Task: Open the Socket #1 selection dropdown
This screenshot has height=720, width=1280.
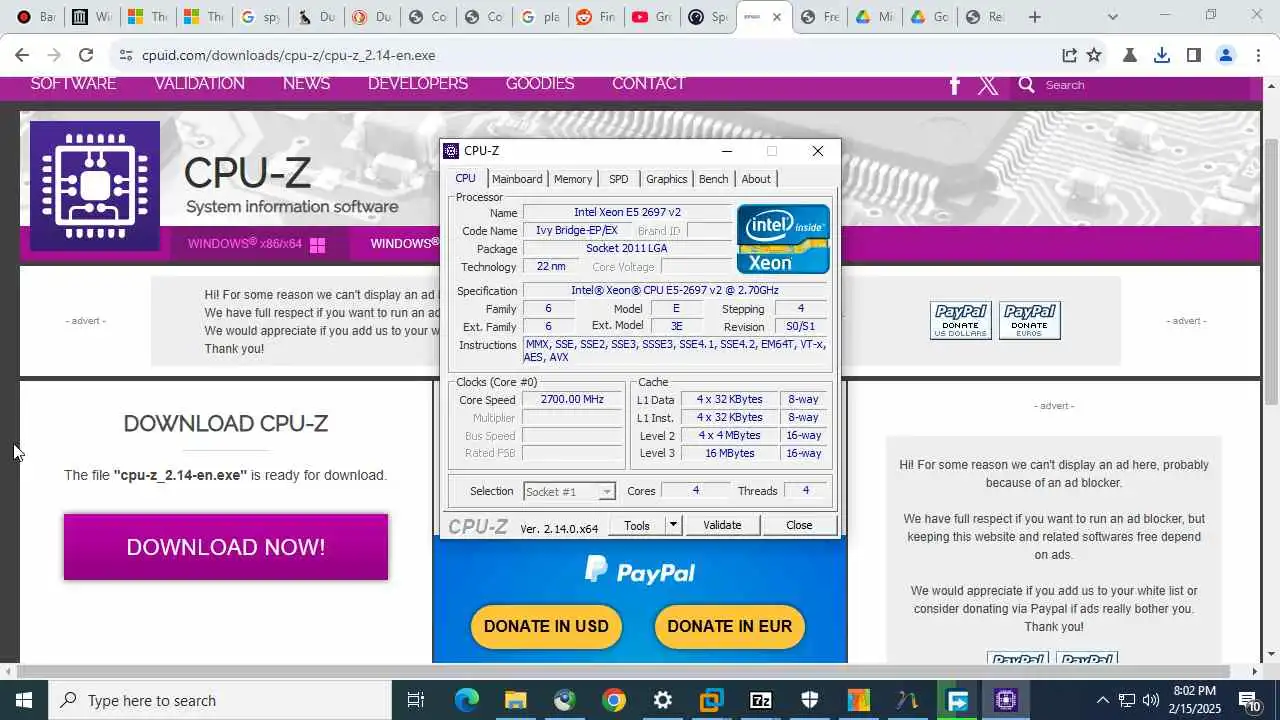Action: coord(569,491)
